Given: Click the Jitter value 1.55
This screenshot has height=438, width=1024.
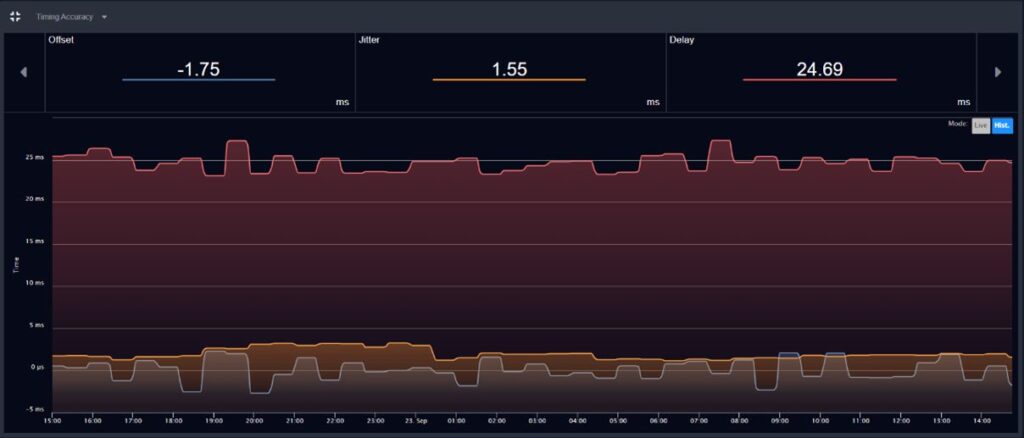Looking at the screenshot, I should click(509, 69).
